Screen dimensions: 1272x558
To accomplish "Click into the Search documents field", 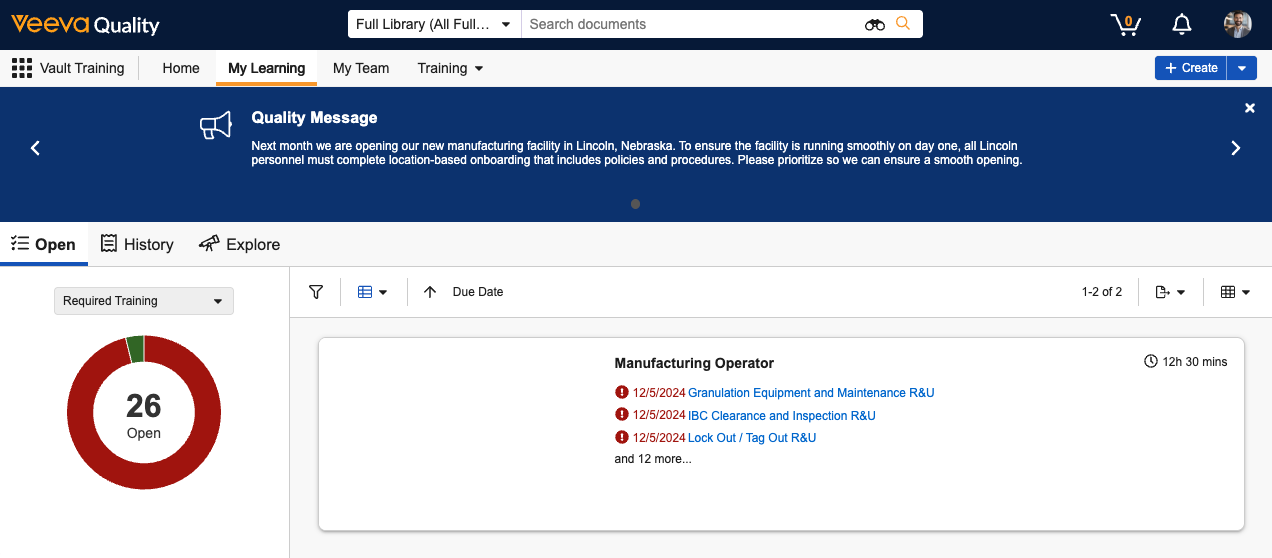I will [693, 24].
